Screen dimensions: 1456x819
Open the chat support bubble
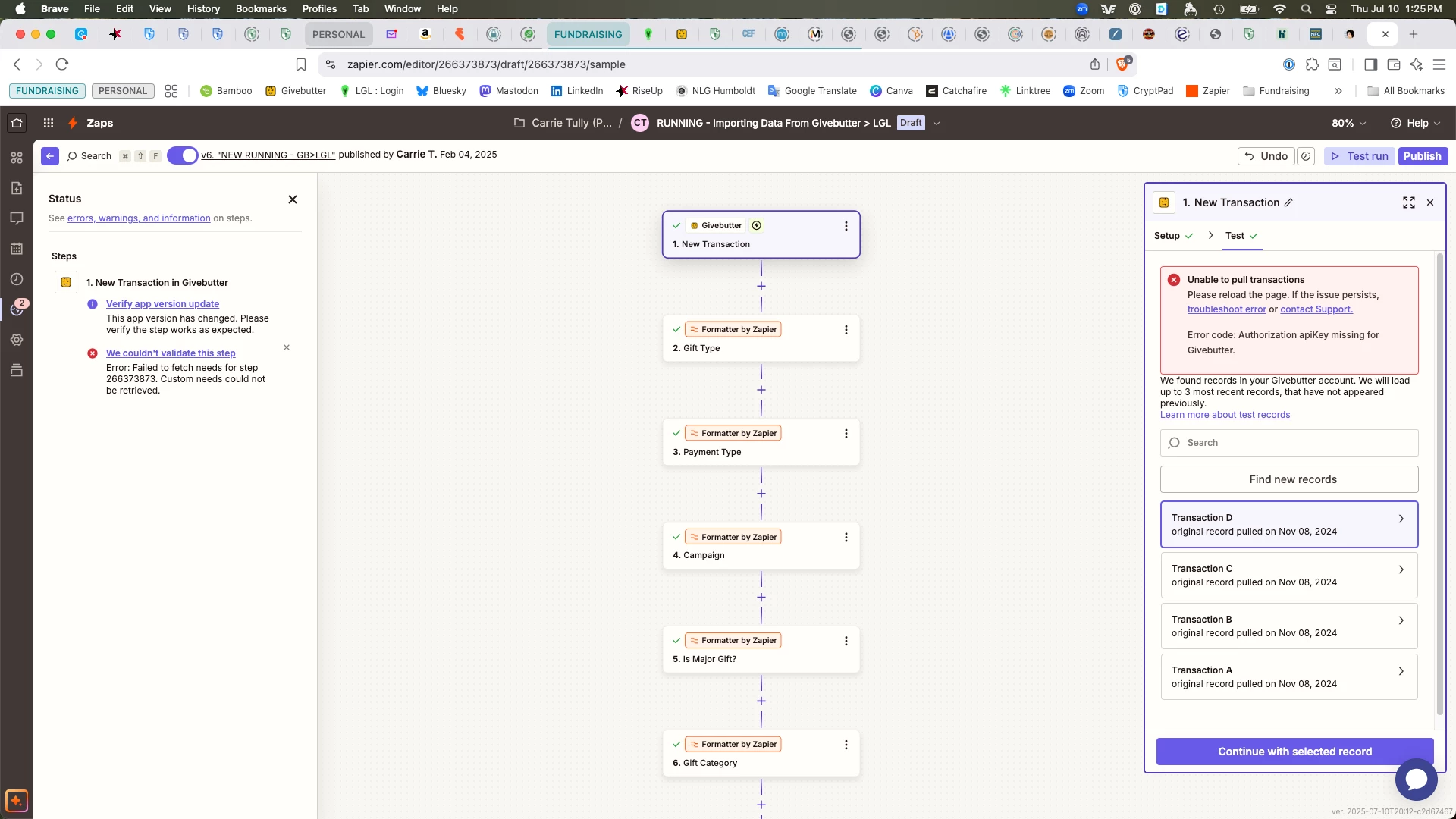click(1416, 780)
